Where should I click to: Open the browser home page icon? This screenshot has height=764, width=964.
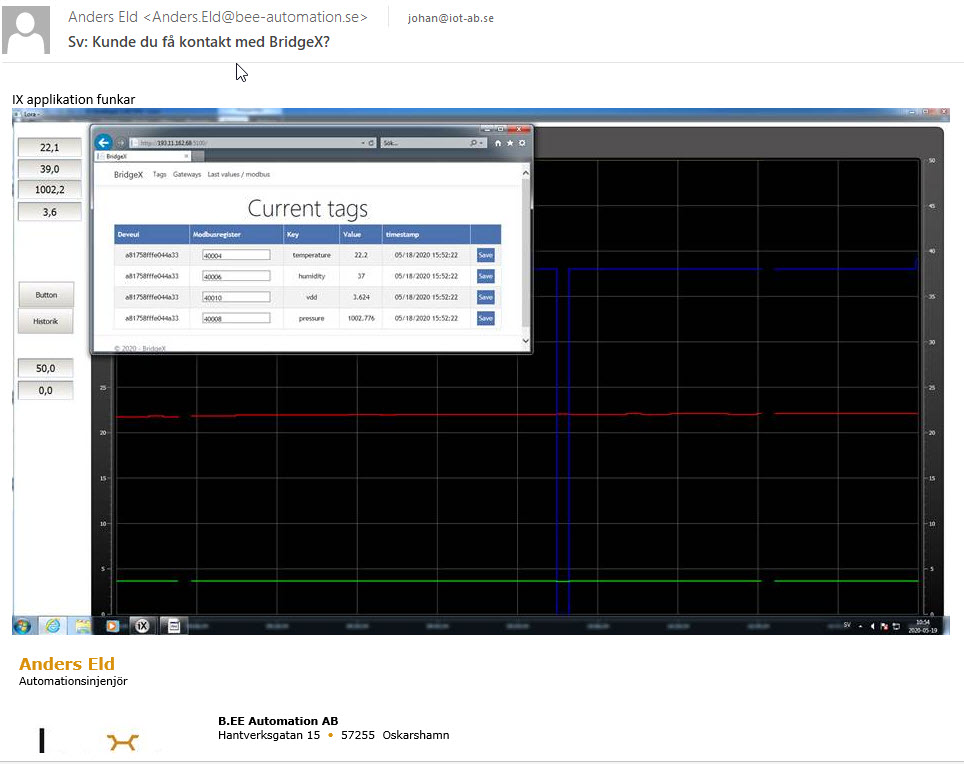click(x=498, y=143)
